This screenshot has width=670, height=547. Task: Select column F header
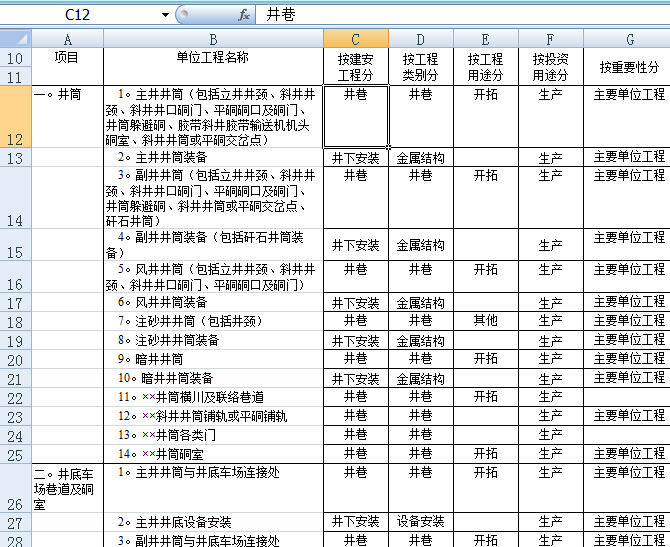point(550,39)
